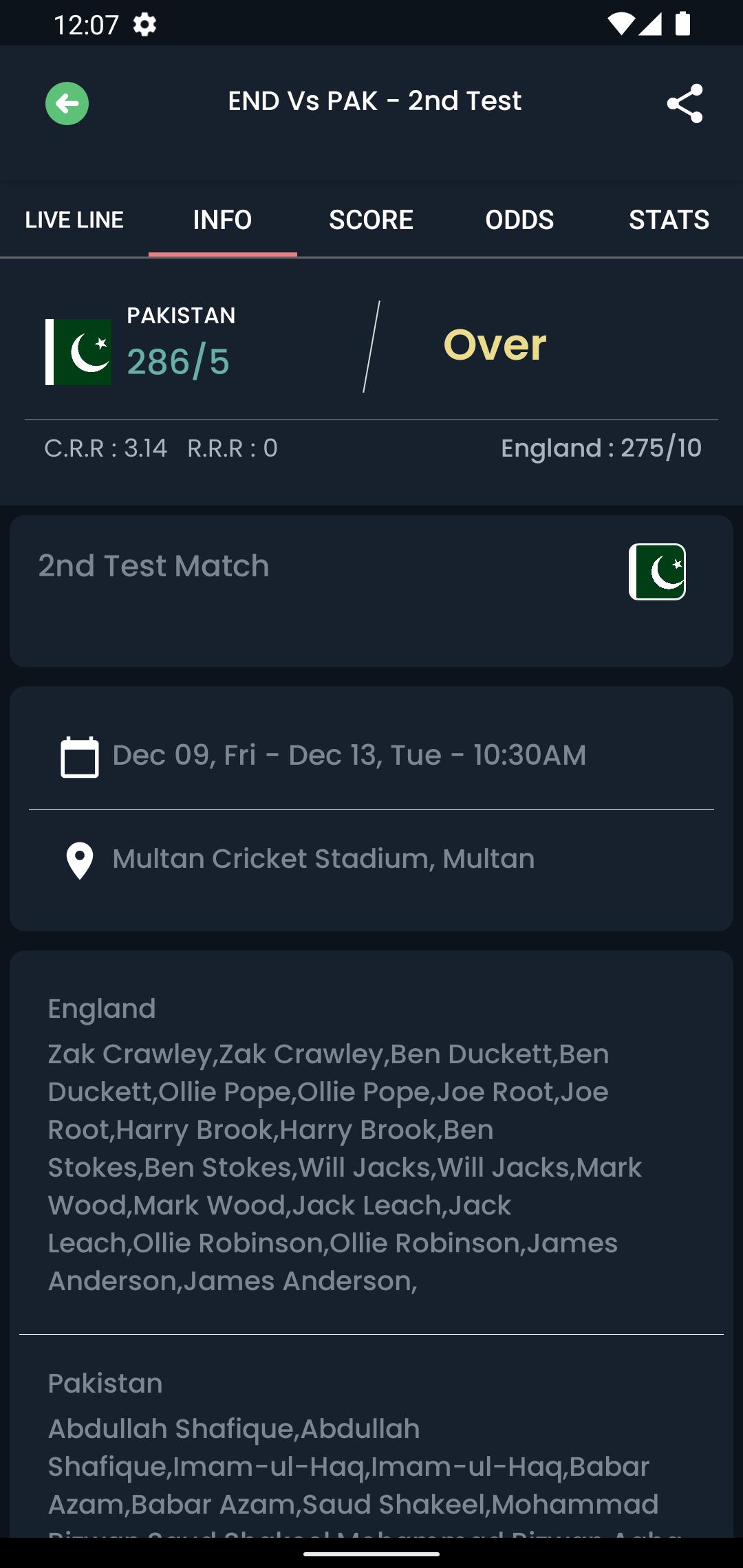
Task: Tap the Pakistan flag beside the score
Action: 78,352
